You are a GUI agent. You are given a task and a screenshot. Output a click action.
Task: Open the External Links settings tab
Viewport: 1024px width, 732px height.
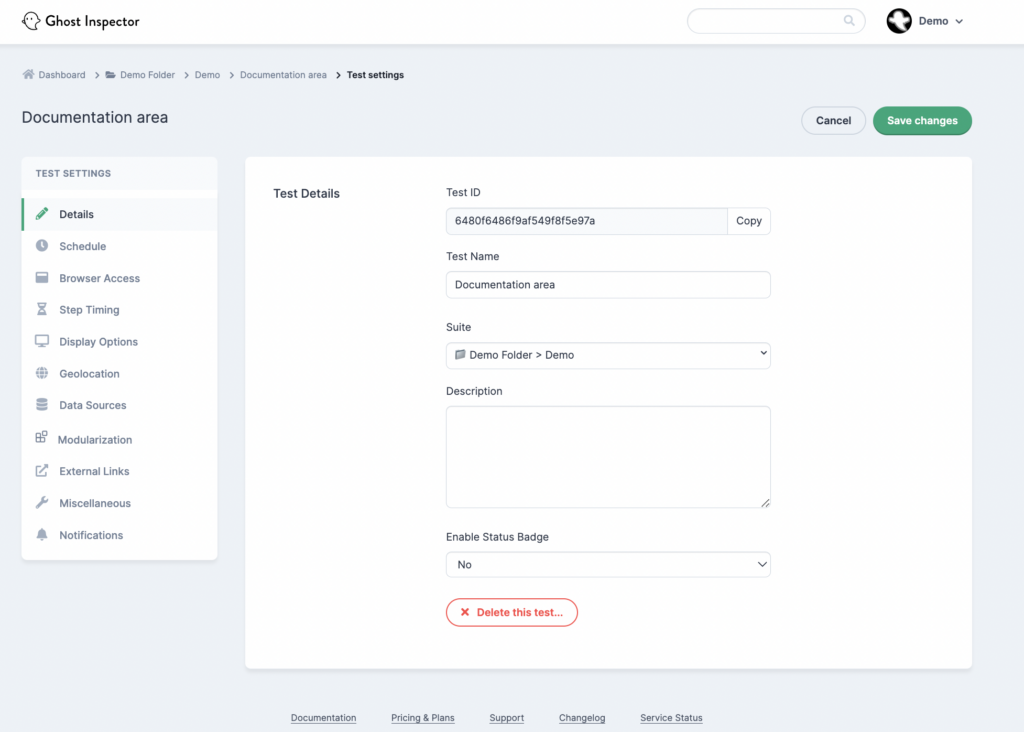(120, 471)
